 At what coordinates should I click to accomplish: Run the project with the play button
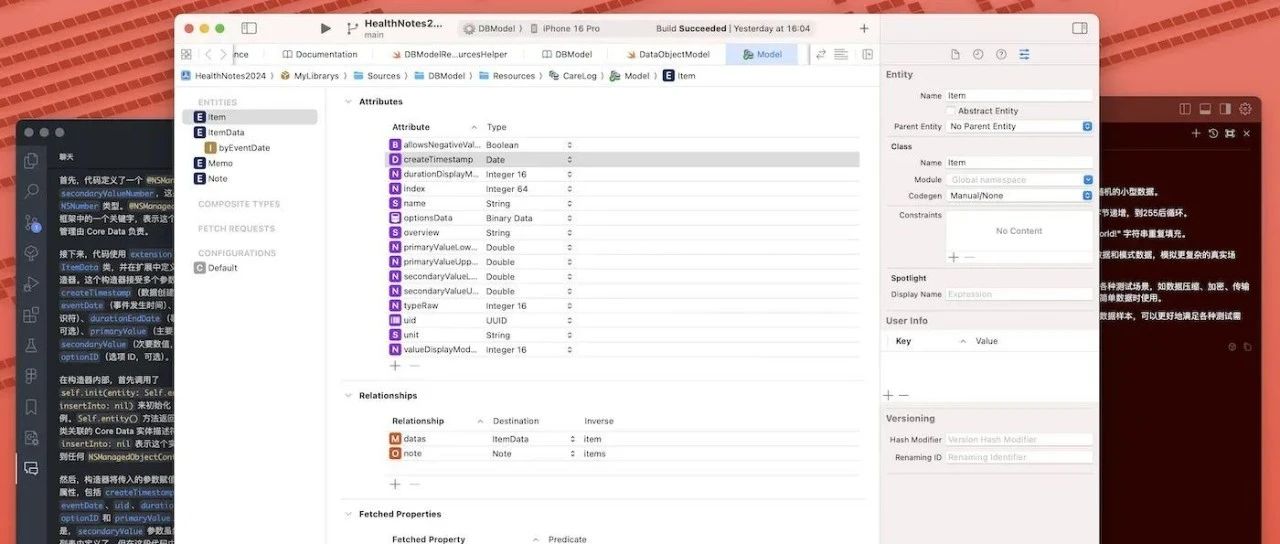click(326, 29)
